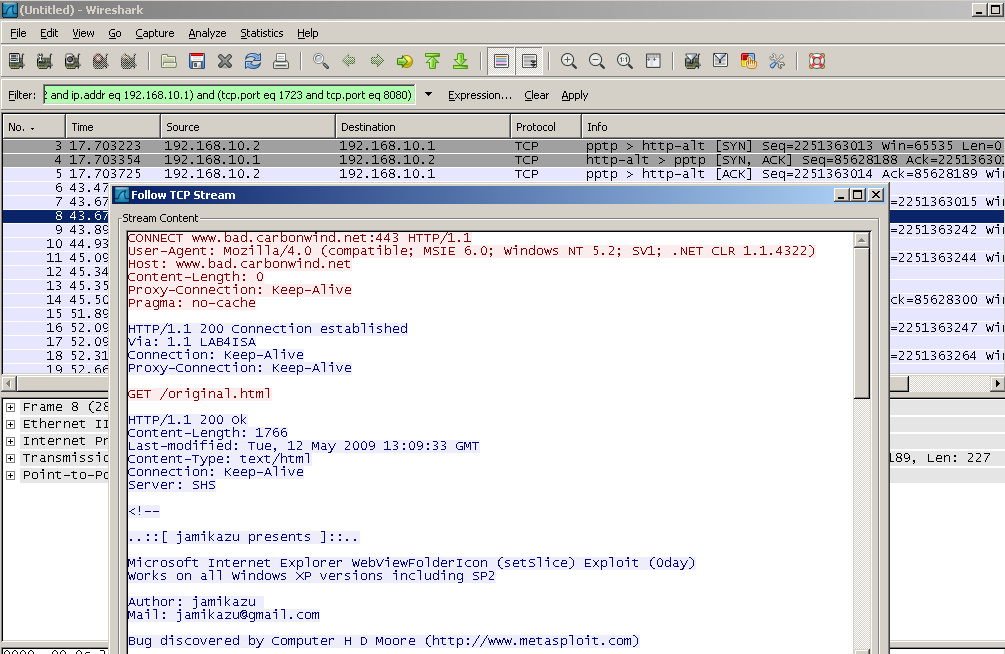The height and width of the screenshot is (654, 1005).
Task: Close the capture file
Action: point(225,61)
